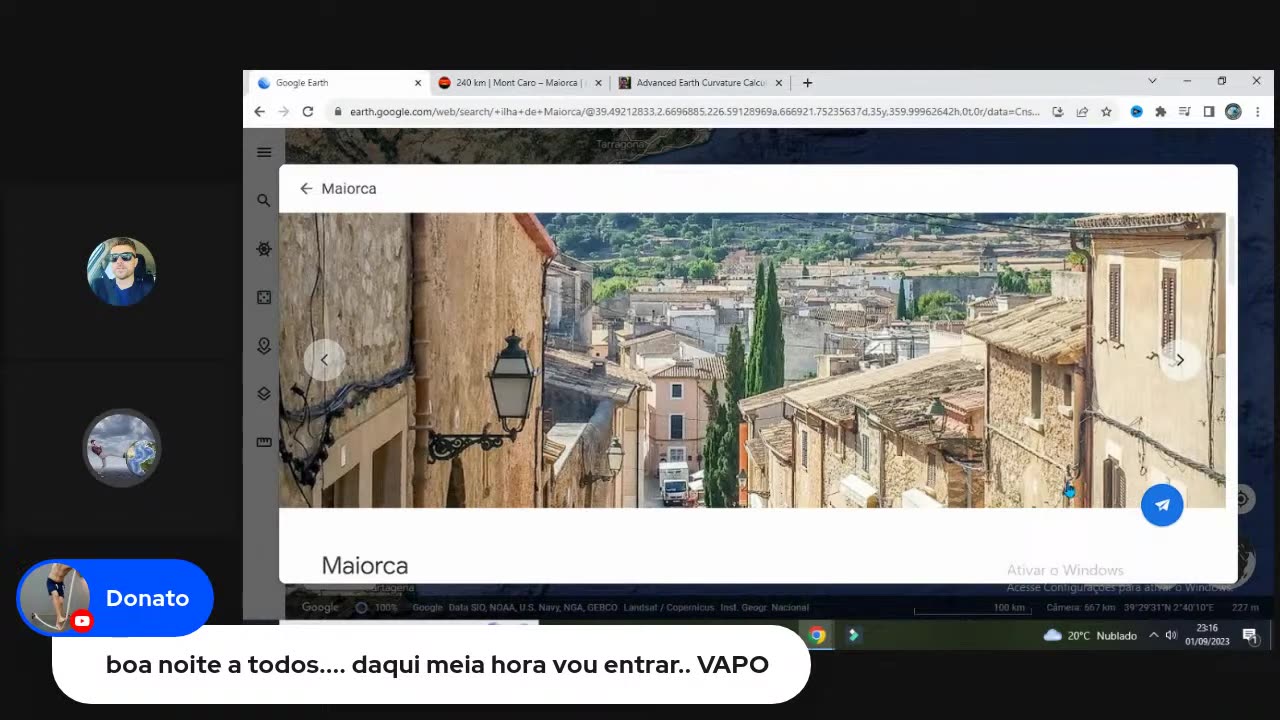Open the Voyager ship wheel icon
The image size is (1280, 720).
click(x=264, y=249)
